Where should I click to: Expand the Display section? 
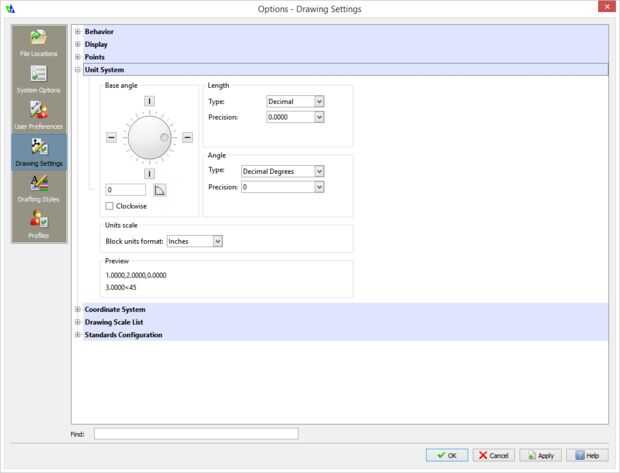(78, 44)
